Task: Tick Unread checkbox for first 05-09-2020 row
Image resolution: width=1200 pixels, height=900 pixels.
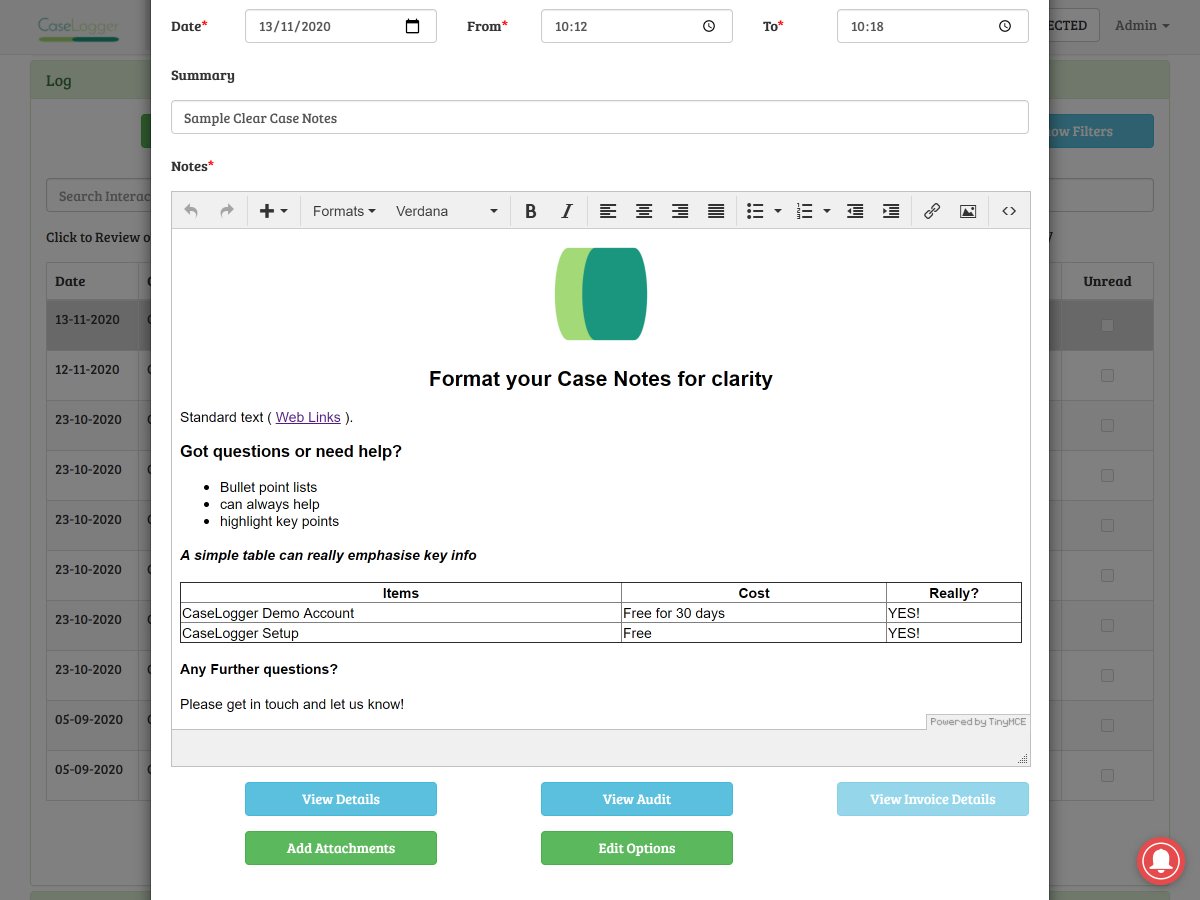Action: (x=1107, y=725)
